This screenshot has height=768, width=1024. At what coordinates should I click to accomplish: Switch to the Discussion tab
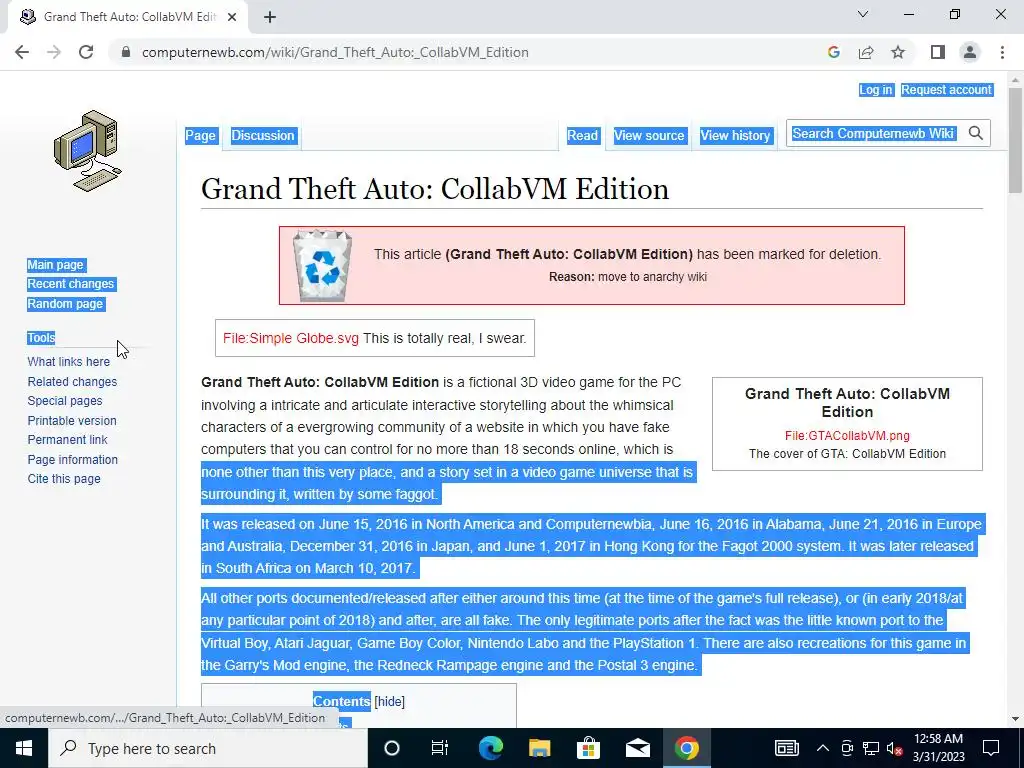click(x=263, y=135)
